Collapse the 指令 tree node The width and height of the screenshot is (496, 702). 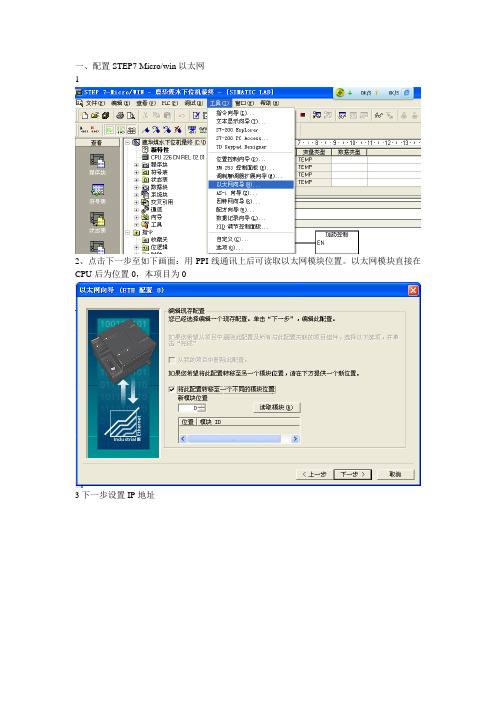tap(128, 232)
